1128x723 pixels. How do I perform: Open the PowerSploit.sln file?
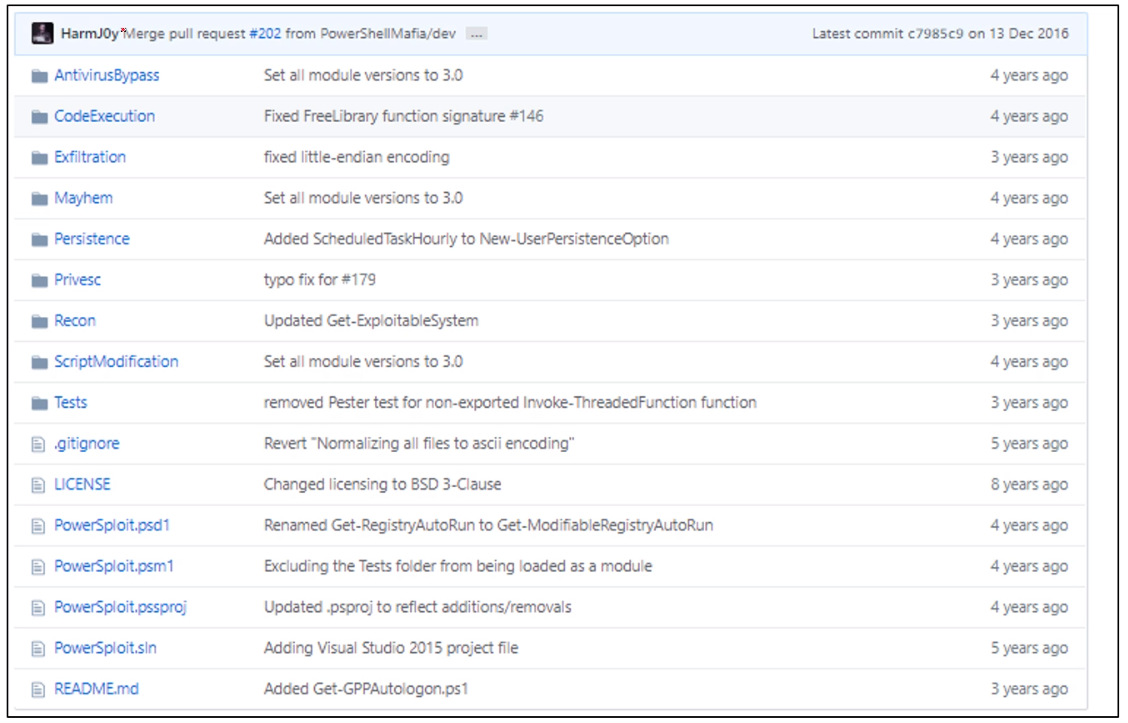[106, 648]
